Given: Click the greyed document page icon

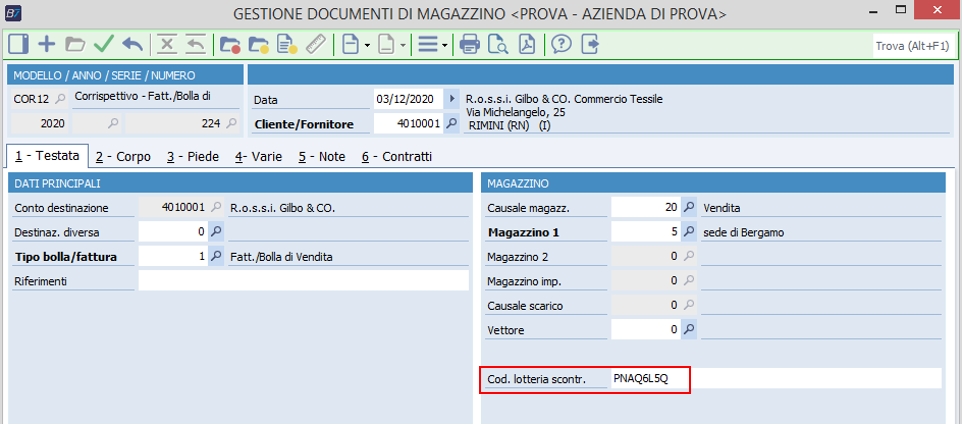Looking at the screenshot, I should (x=386, y=45).
